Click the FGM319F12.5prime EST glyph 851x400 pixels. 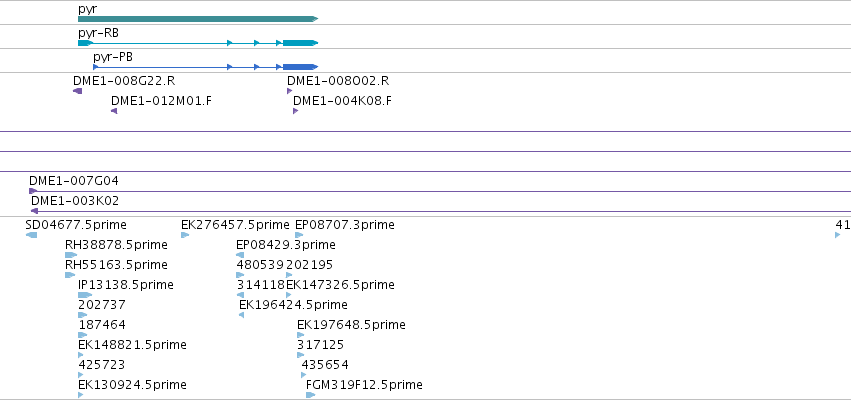310,395
